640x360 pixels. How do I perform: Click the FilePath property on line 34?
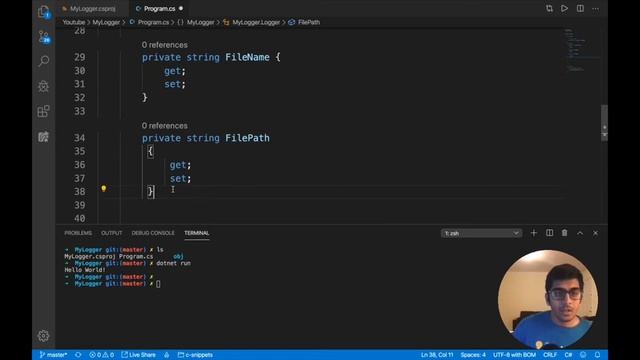coord(247,138)
